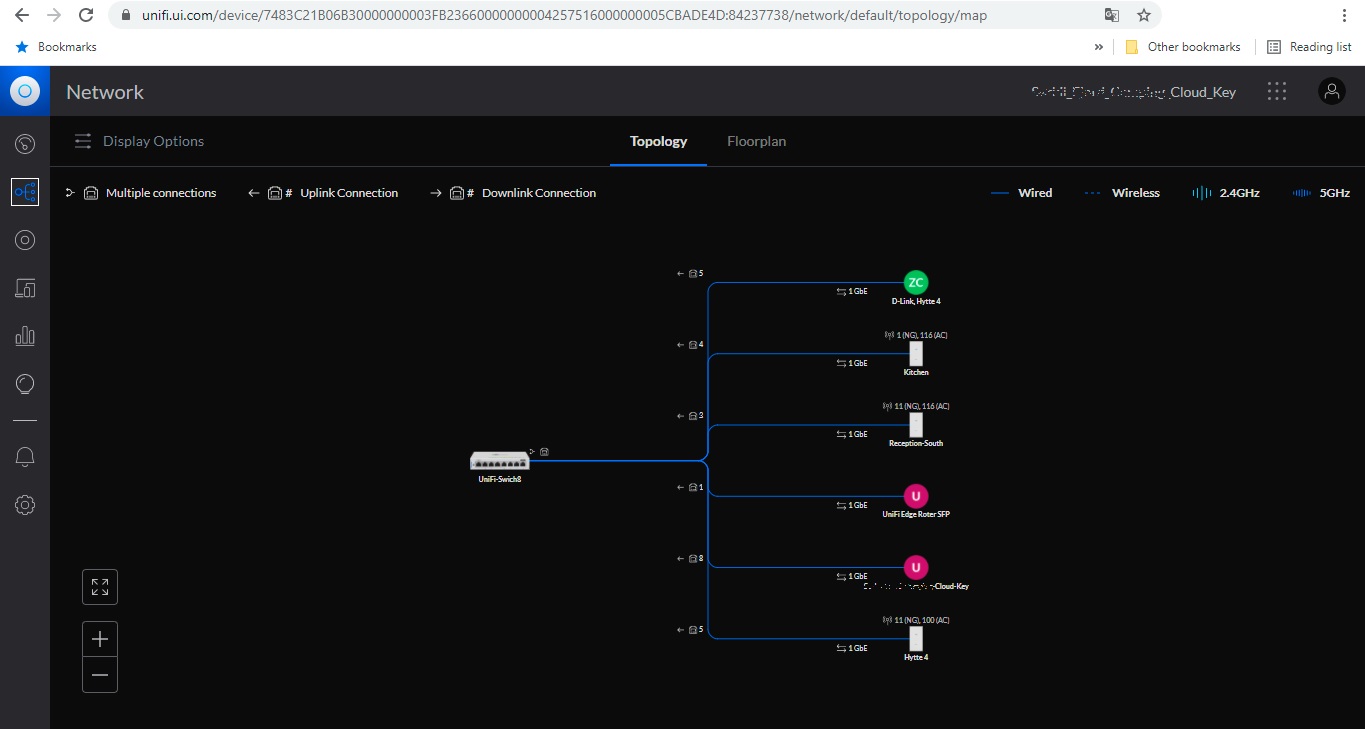Reload the page with browser refresh
The height and width of the screenshot is (729, 1365).
86,15
